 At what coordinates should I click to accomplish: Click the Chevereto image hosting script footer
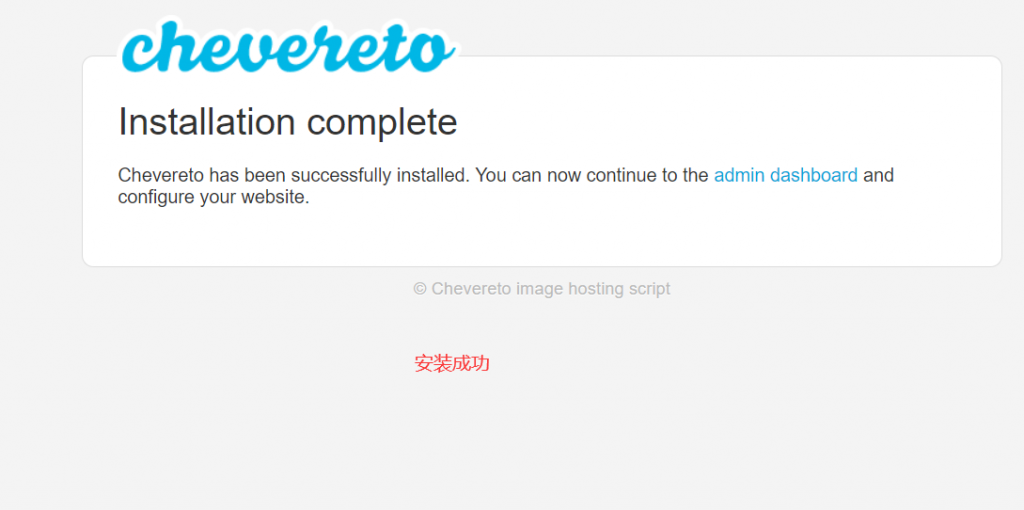tap(542, 289)
